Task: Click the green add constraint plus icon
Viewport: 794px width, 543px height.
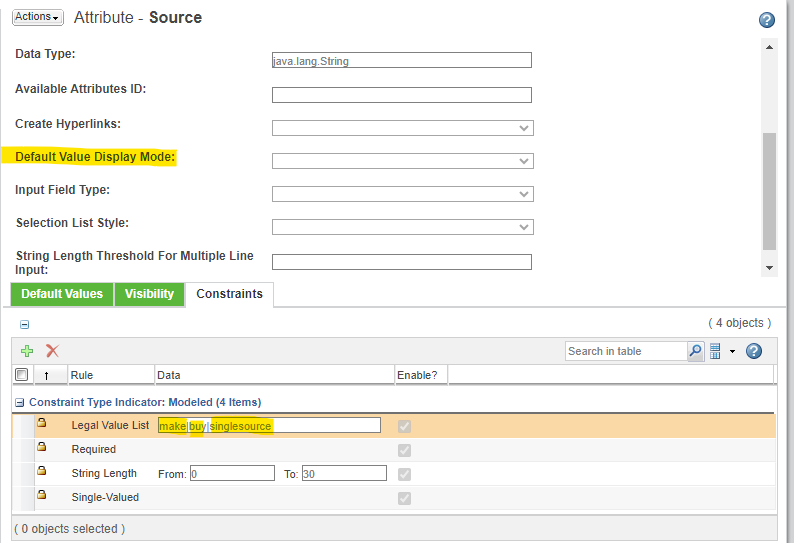Action: click(27, 351)
